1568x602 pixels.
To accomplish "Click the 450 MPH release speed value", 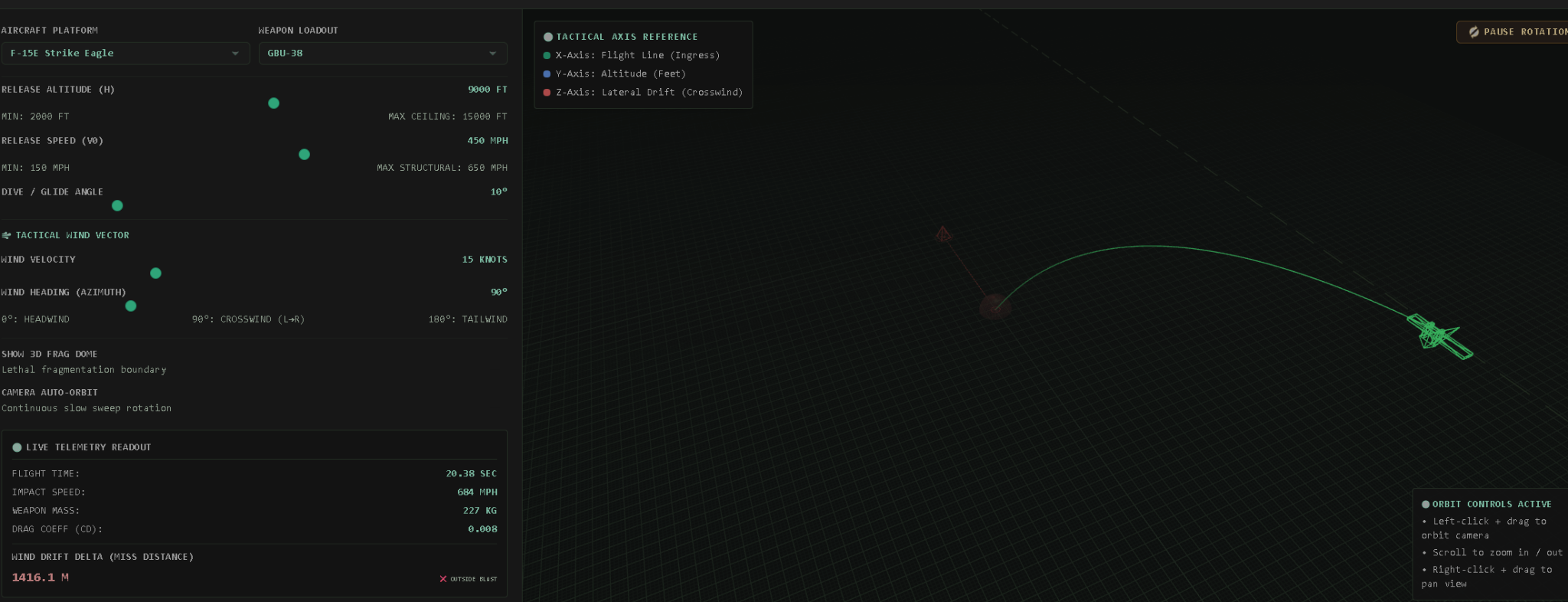I will click(x=488, y=141).
